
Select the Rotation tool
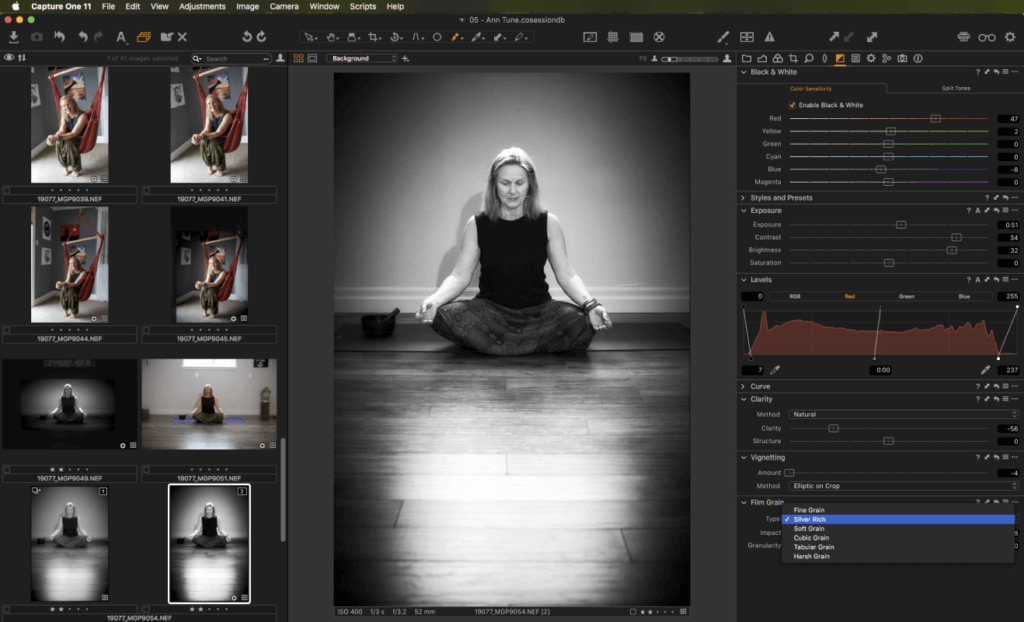[398, 37]
